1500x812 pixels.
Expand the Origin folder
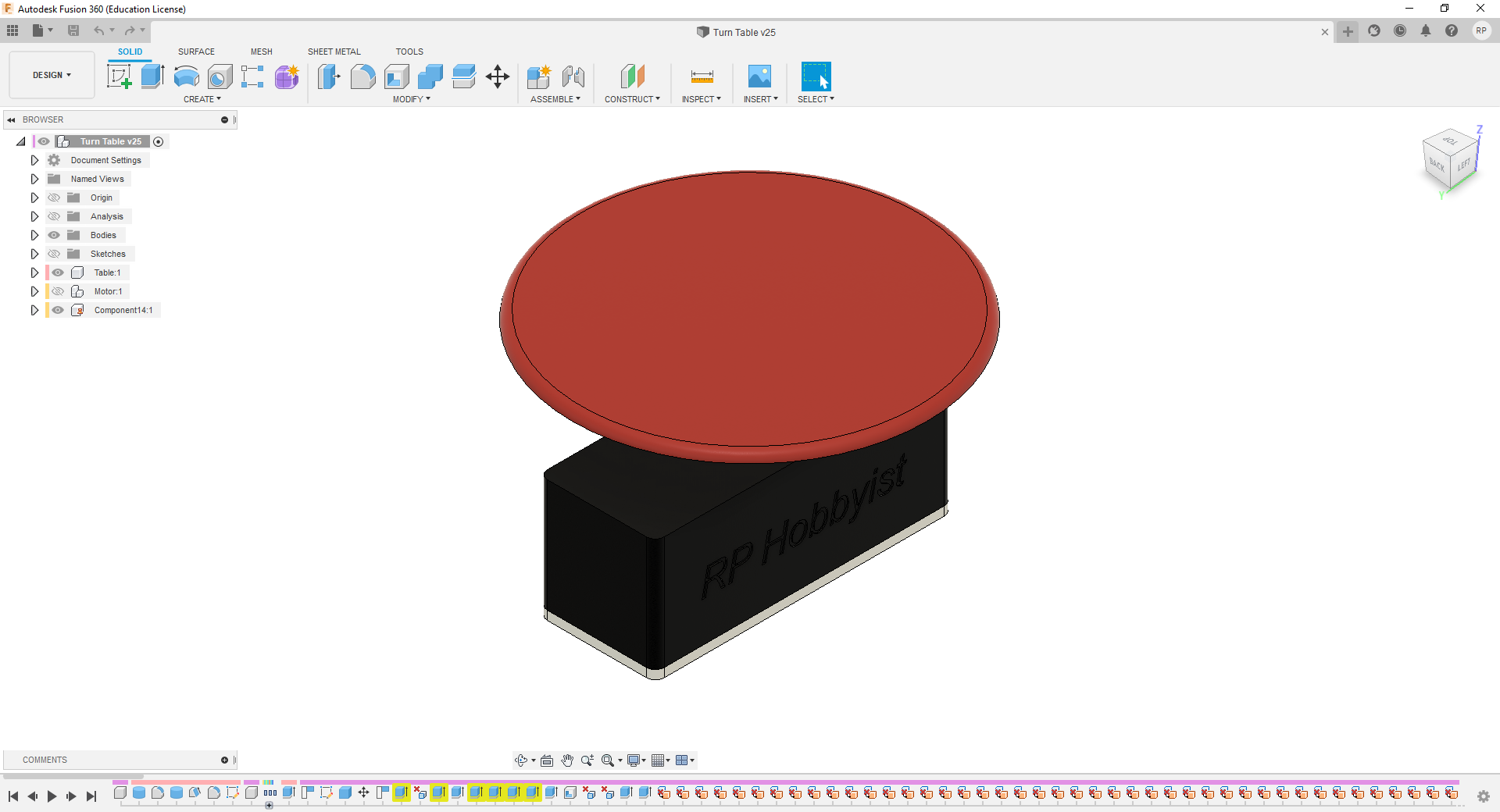[34, 198]
